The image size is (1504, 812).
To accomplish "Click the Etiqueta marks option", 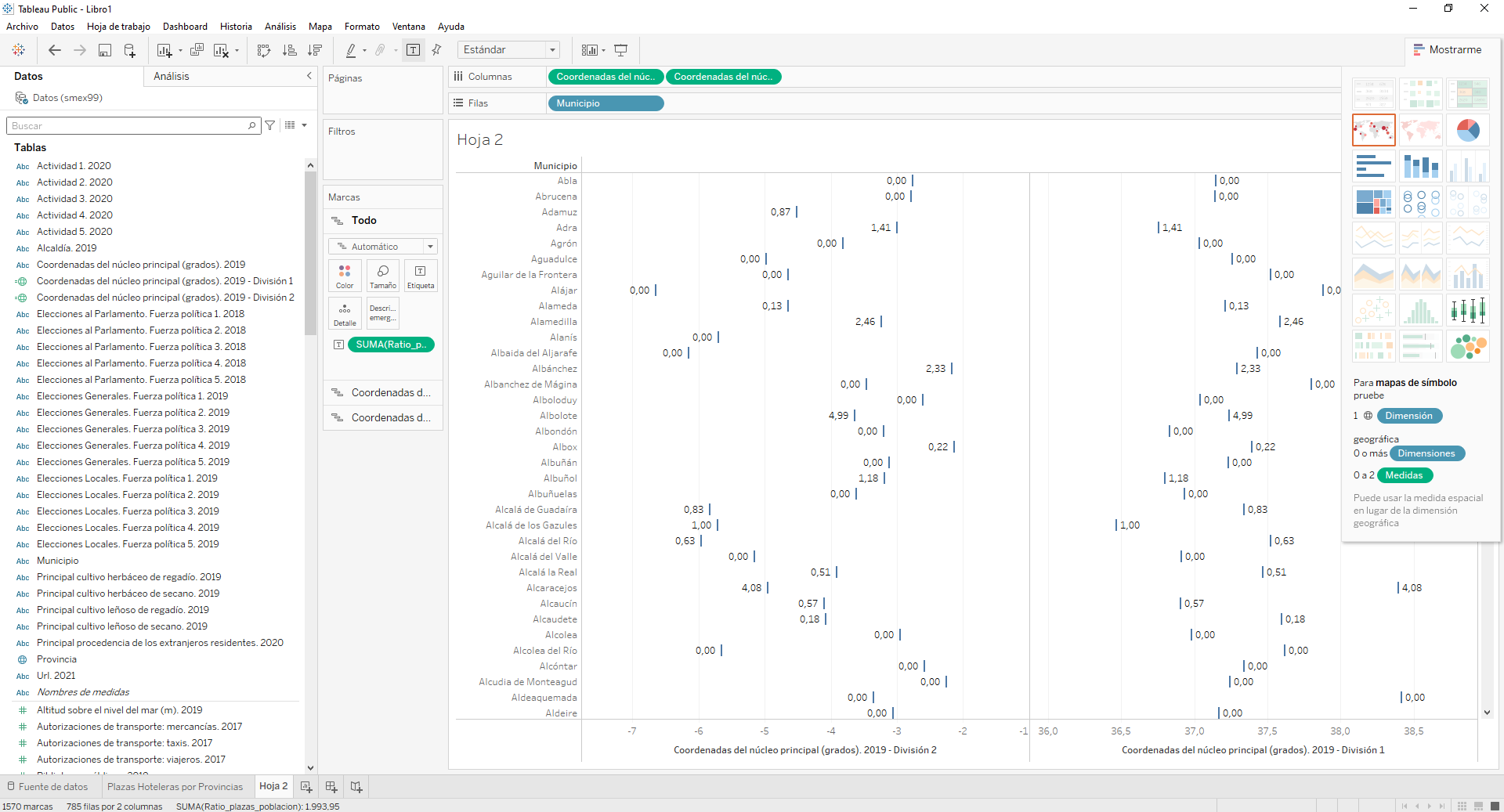I will pos(421,276).
